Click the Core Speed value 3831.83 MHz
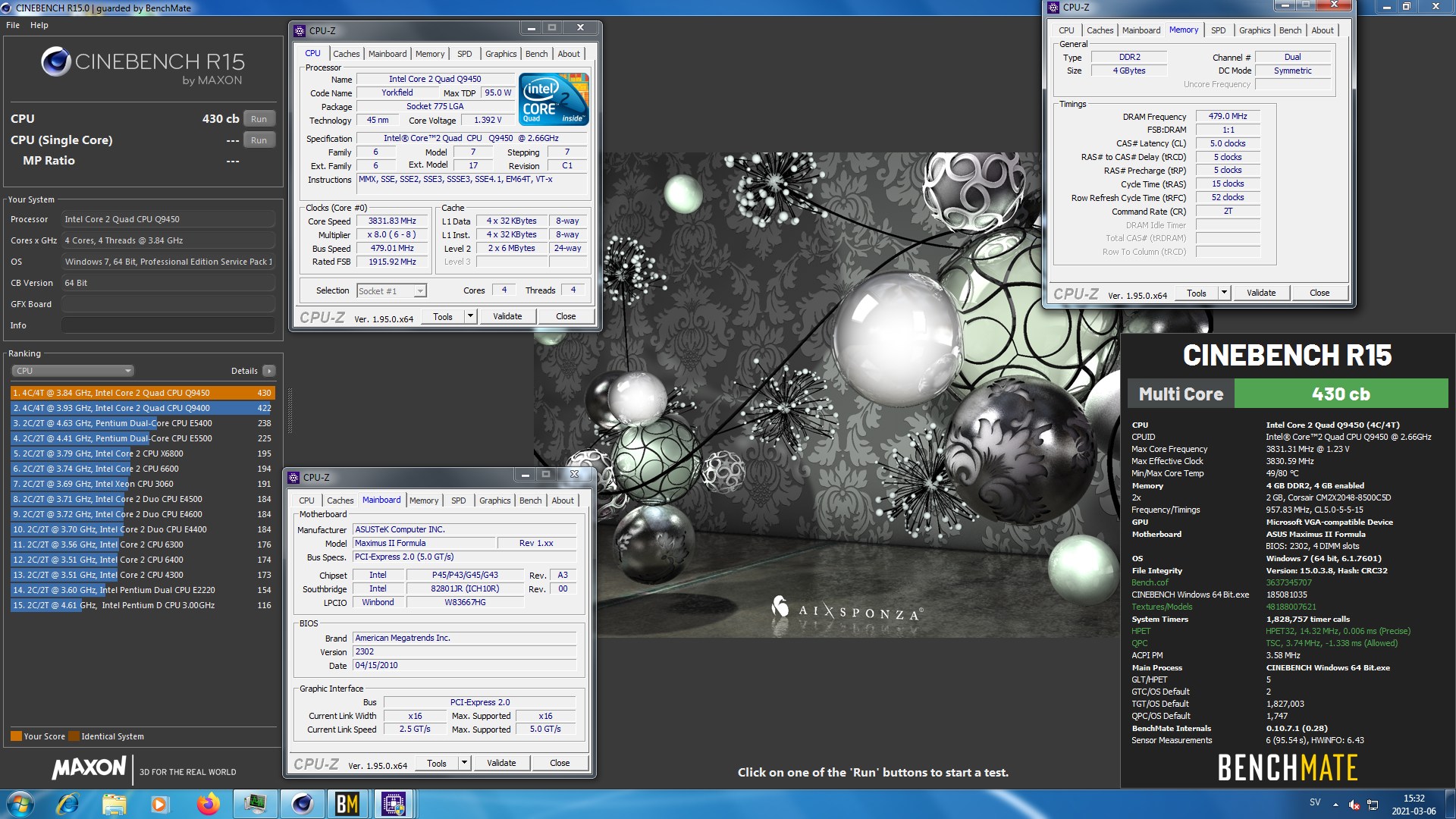 [x=392, y=221]
